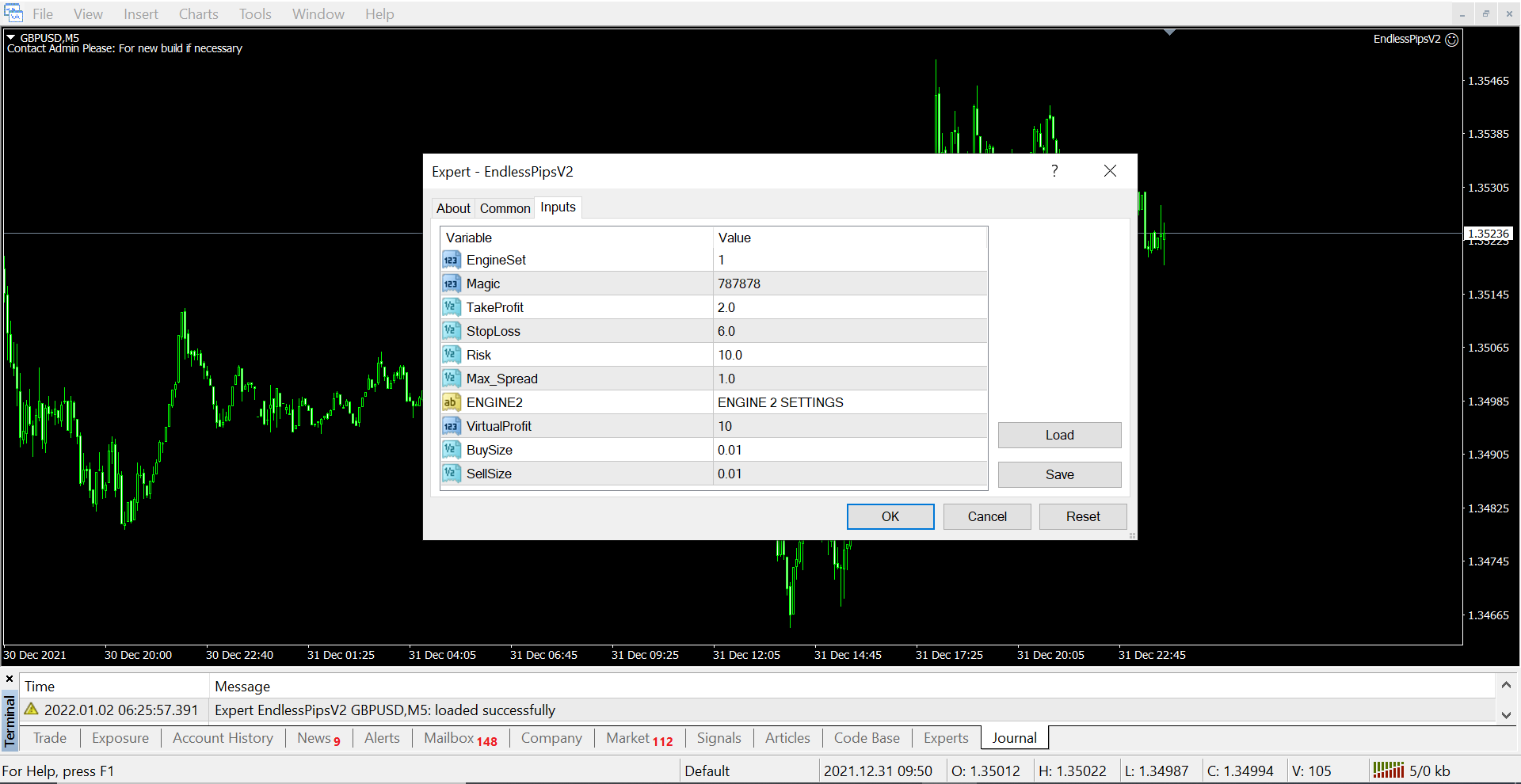Click the warning icon in Journal log

[32, 710]
